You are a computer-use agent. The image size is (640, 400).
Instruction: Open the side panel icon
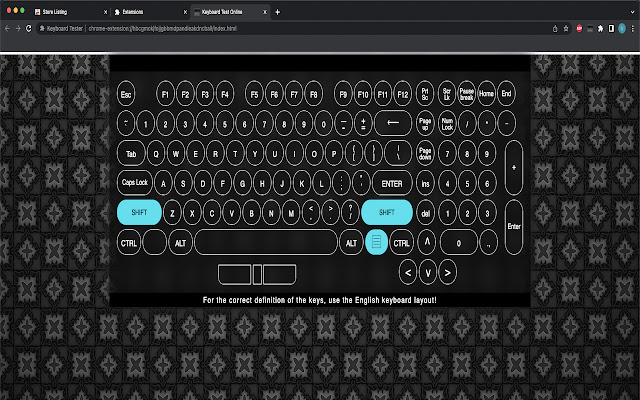611,29
